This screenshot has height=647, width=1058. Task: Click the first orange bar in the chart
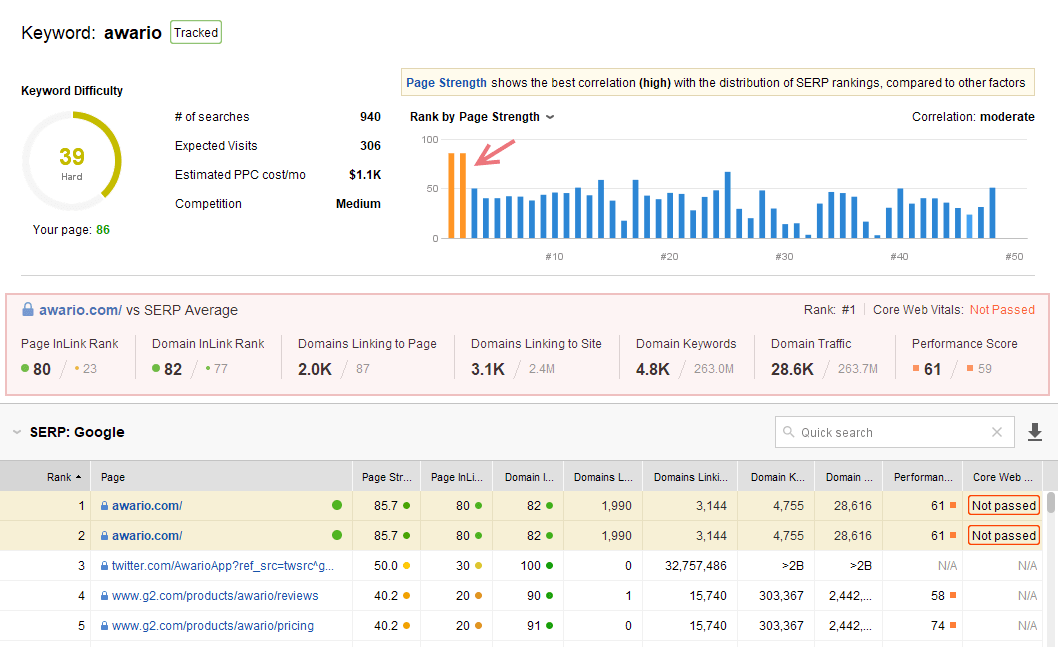(451, 196)
